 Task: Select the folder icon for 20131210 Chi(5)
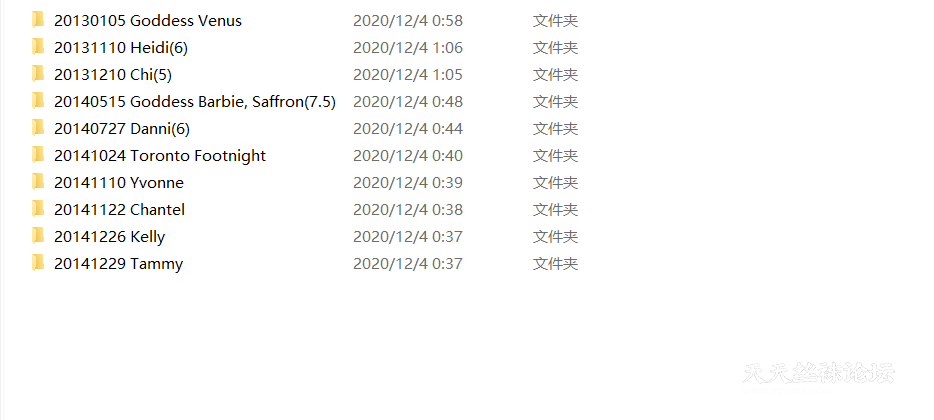coord(38,74)
